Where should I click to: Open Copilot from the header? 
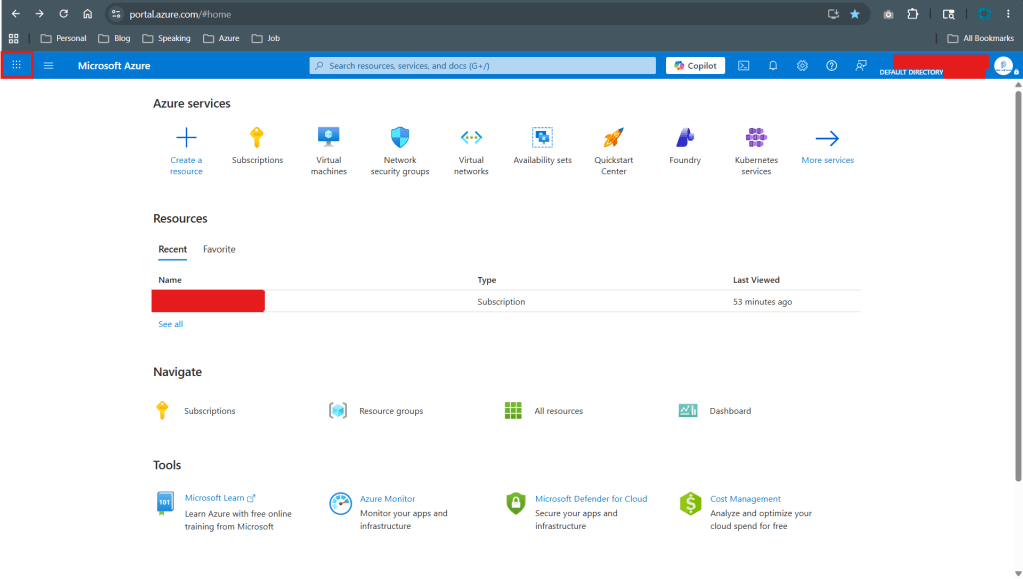(695, 65)
